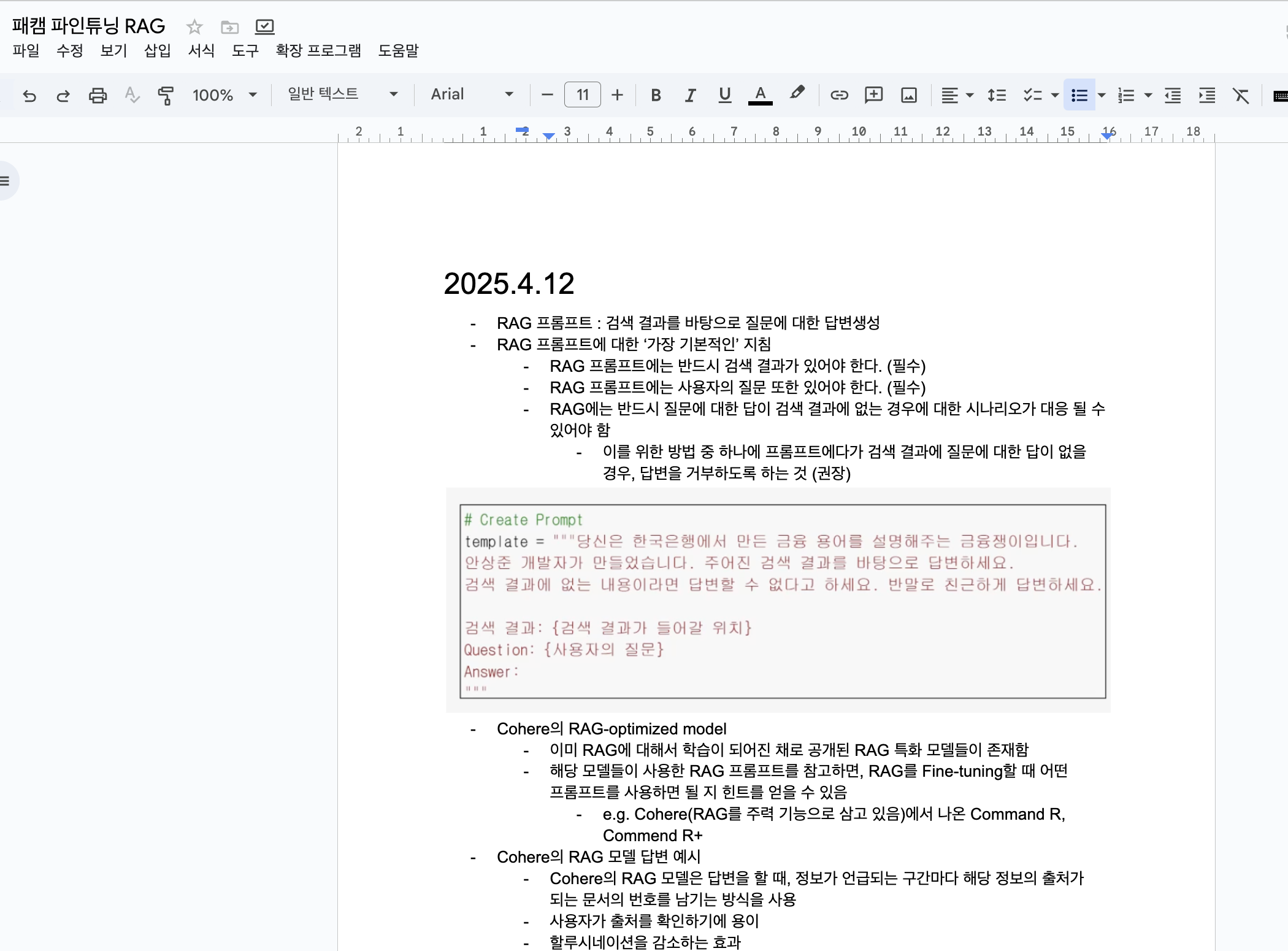
Task: Click the line 할루시네이션을 감소하는 효과
Action: click(645, 942)
